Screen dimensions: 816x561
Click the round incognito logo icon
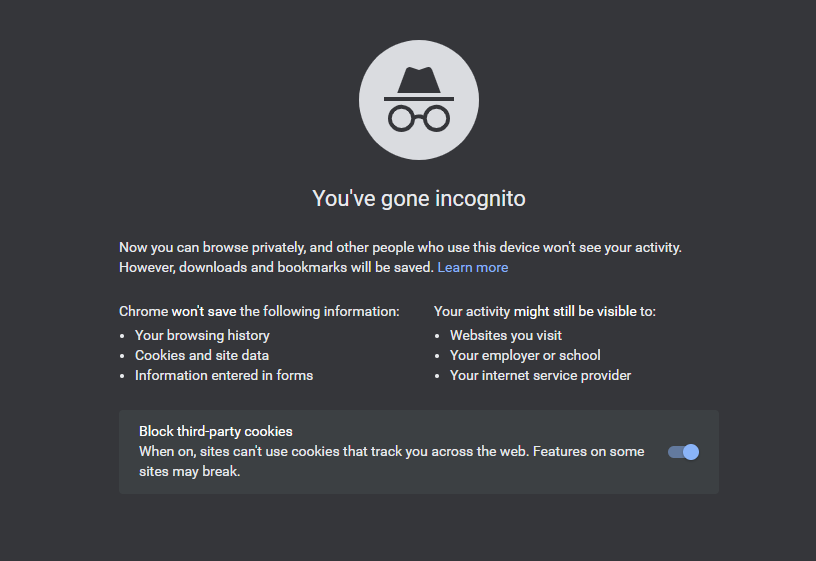point(419,100)
